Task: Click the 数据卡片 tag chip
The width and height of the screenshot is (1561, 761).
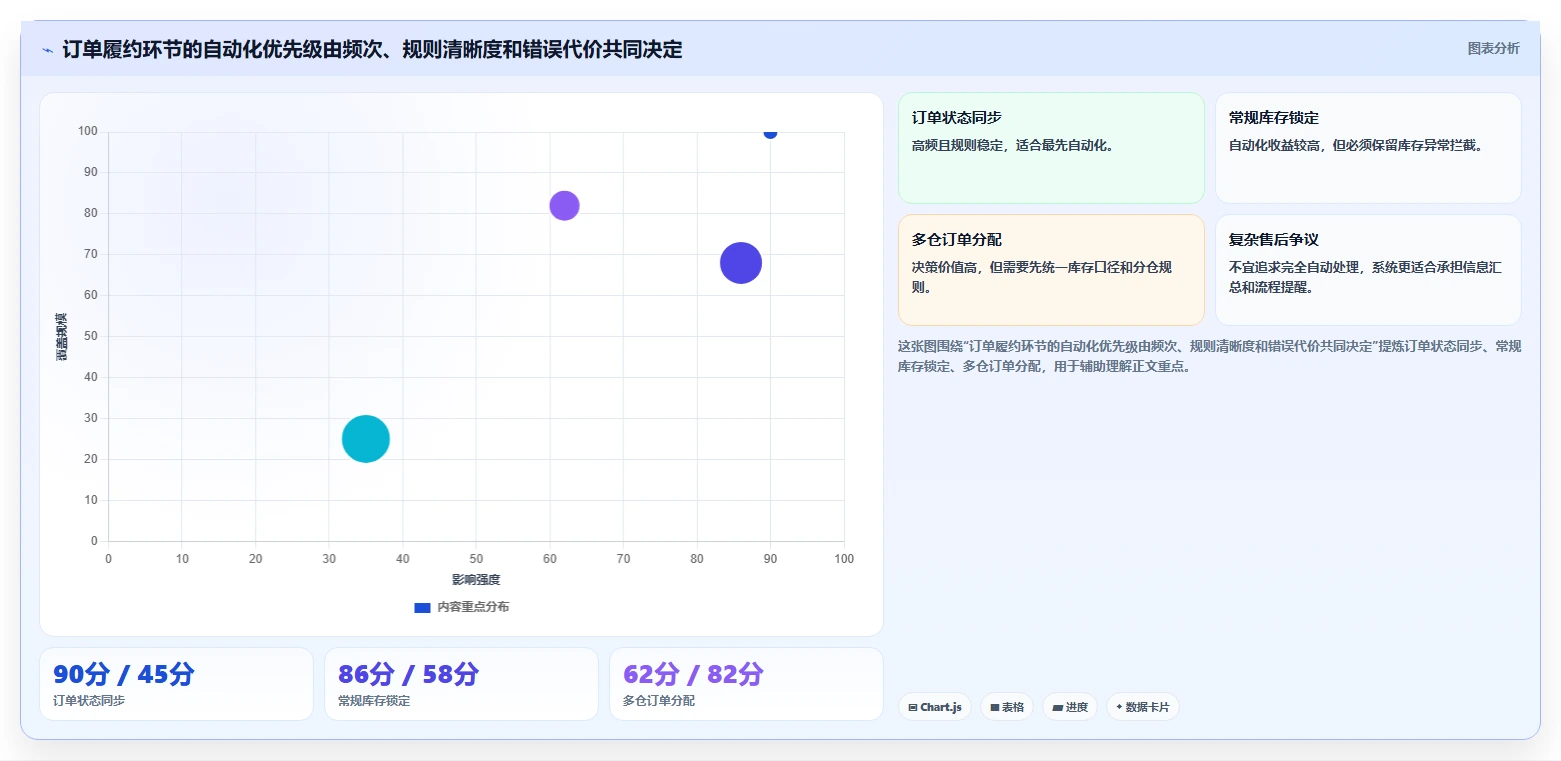Action: pyautogui.click(x=1143, y=707)
